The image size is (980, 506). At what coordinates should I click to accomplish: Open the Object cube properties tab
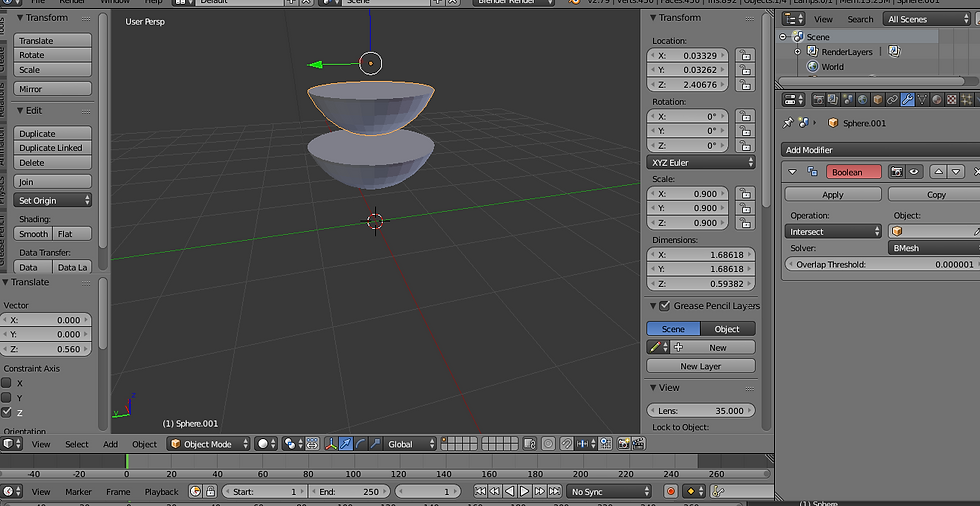(878, 99)
